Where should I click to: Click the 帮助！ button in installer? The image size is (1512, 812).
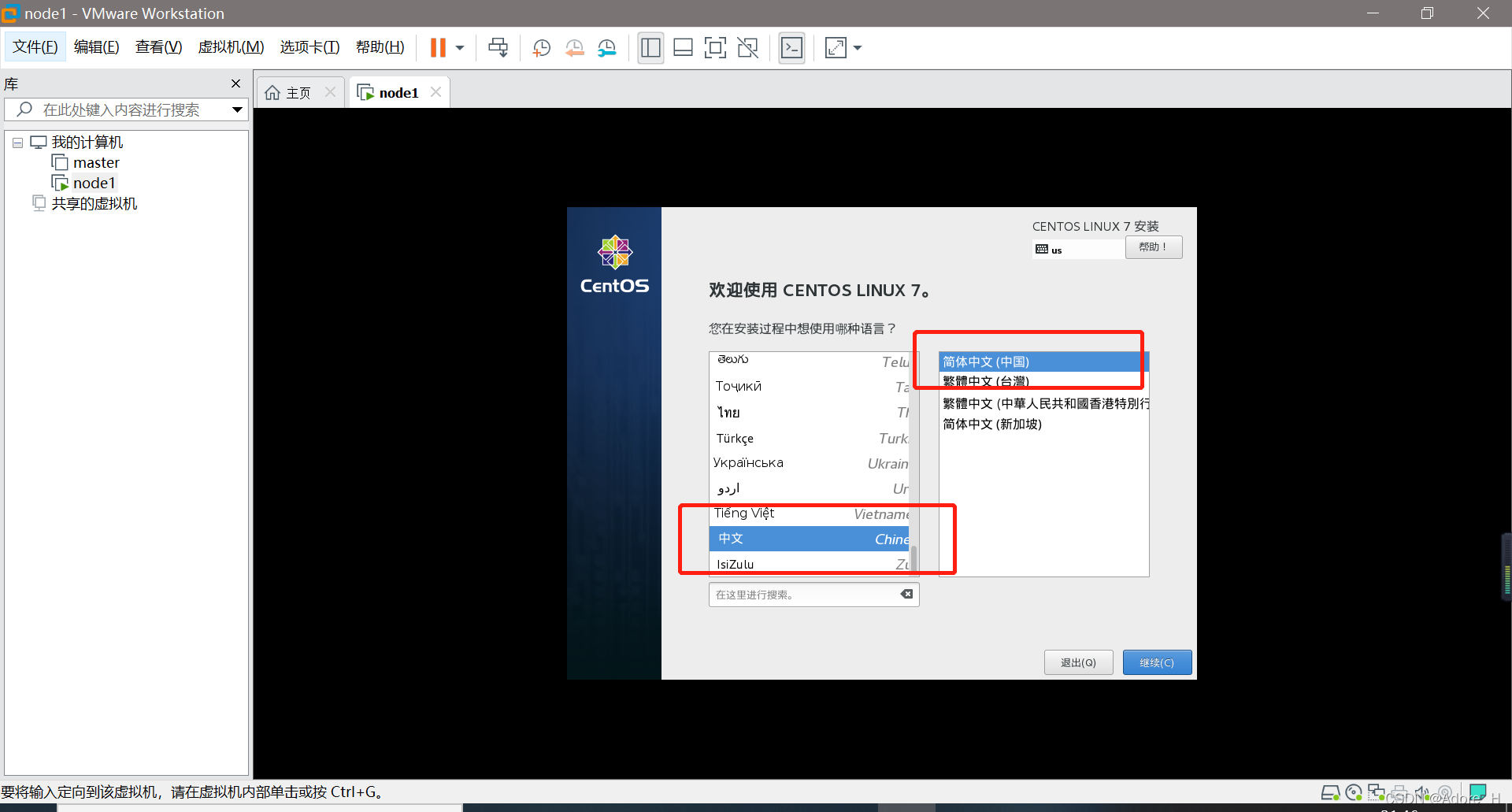click(1153, 247)
